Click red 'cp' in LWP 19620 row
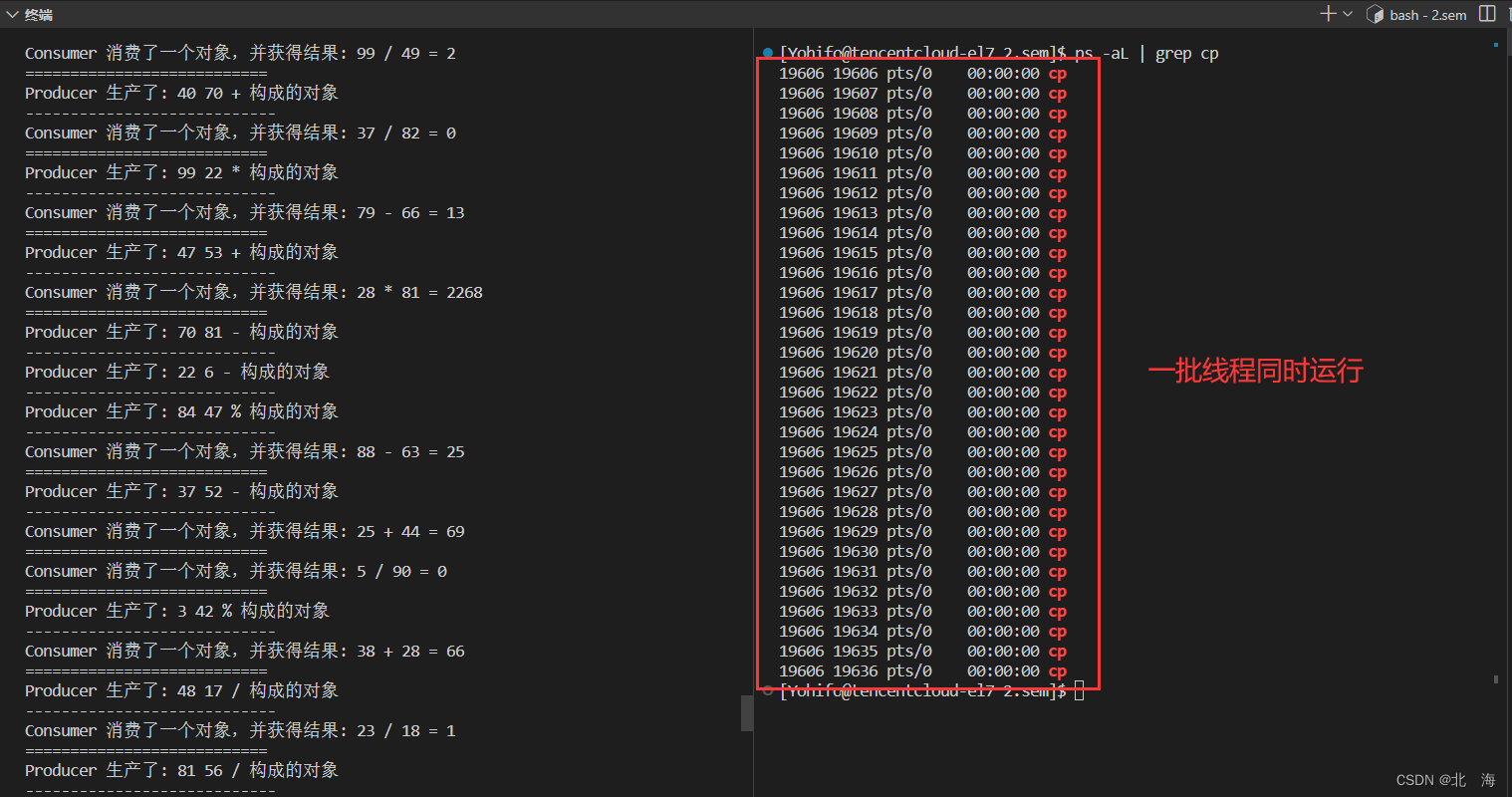This screenshot has width=1512, height=797. 1058,353
